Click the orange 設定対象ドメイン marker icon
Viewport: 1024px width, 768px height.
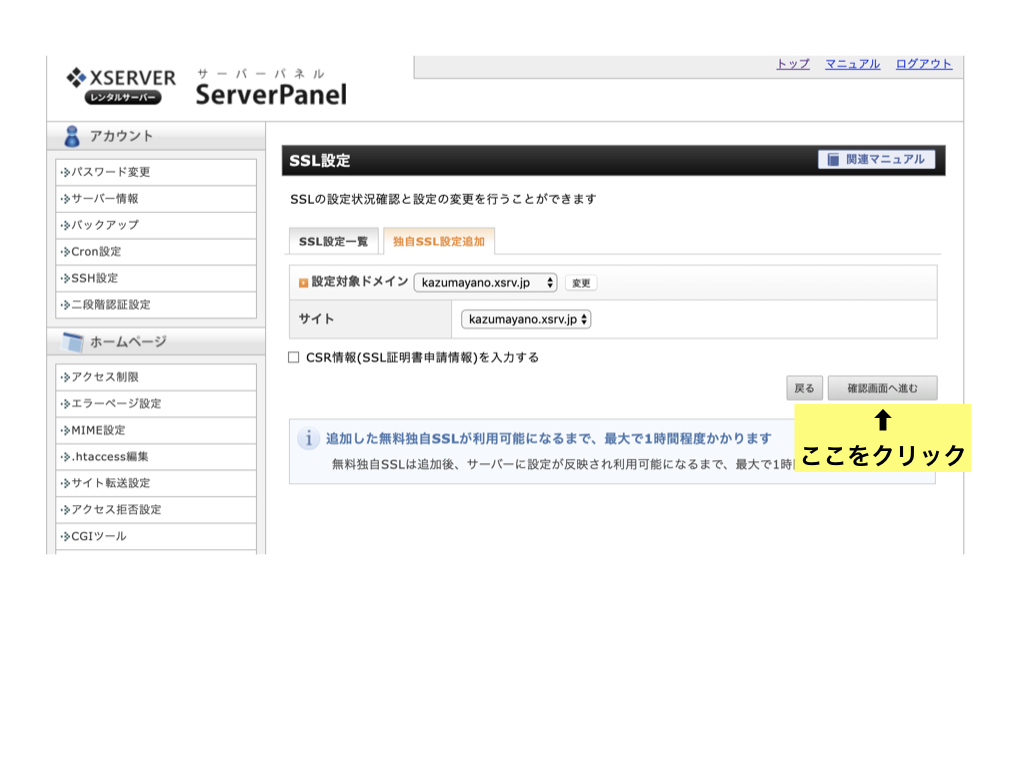coord(303,283)
